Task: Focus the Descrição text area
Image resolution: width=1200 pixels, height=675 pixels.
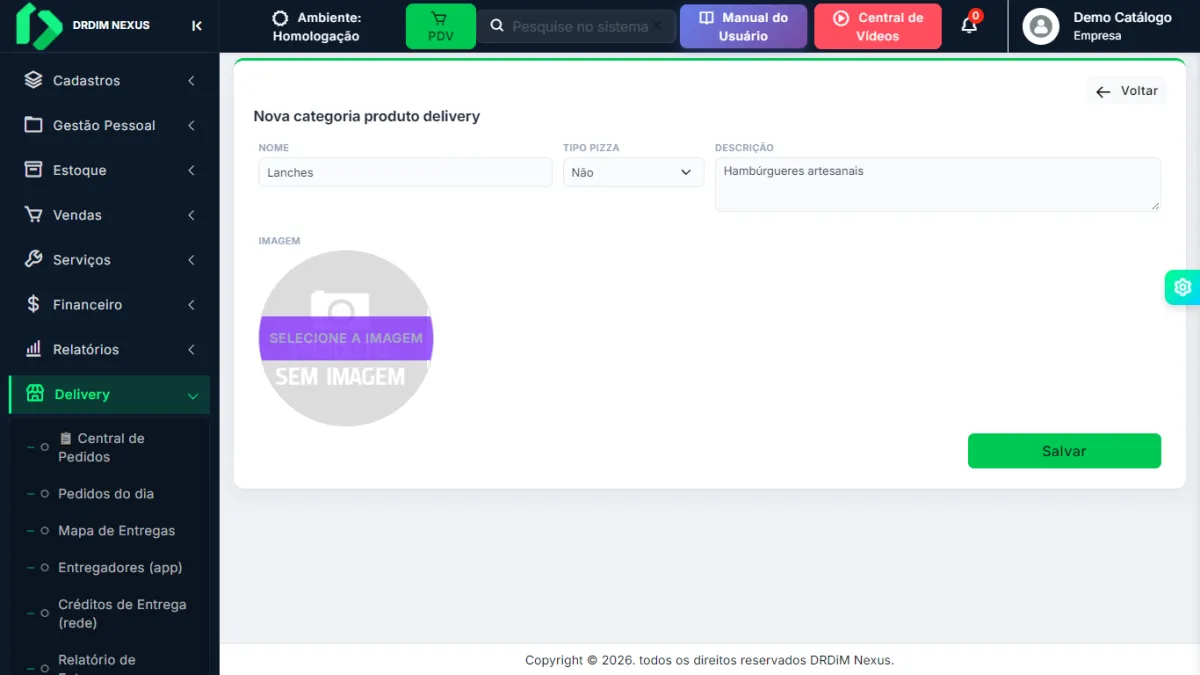Action: 938,184
